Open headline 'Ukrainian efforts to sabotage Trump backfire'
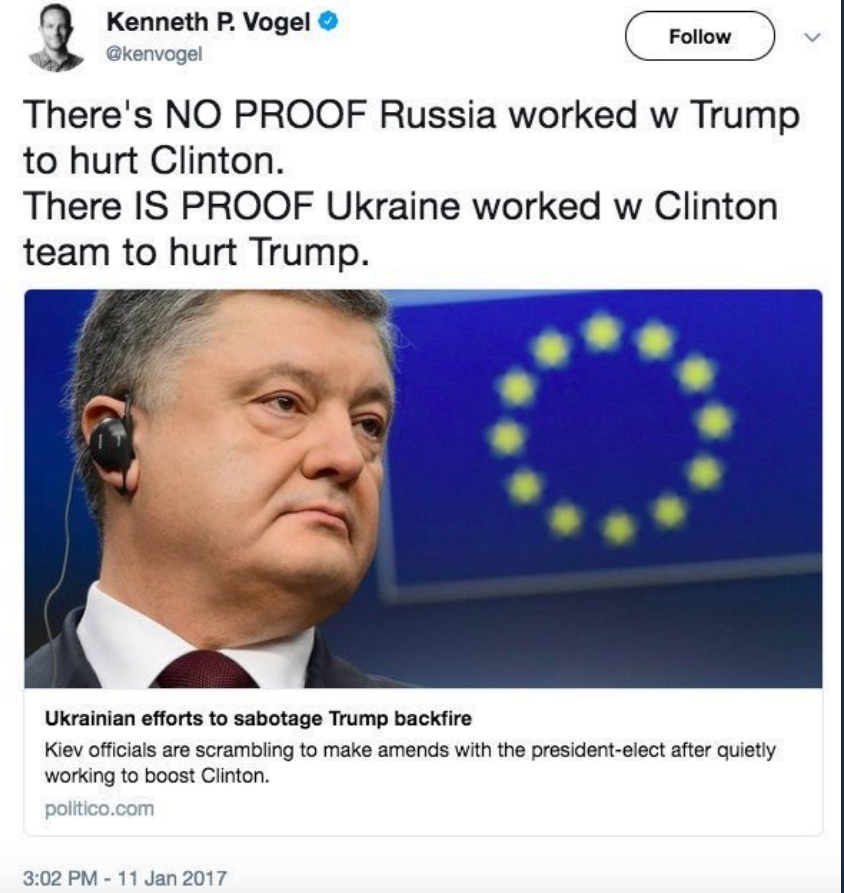844x893 pixels. (258, 719)
